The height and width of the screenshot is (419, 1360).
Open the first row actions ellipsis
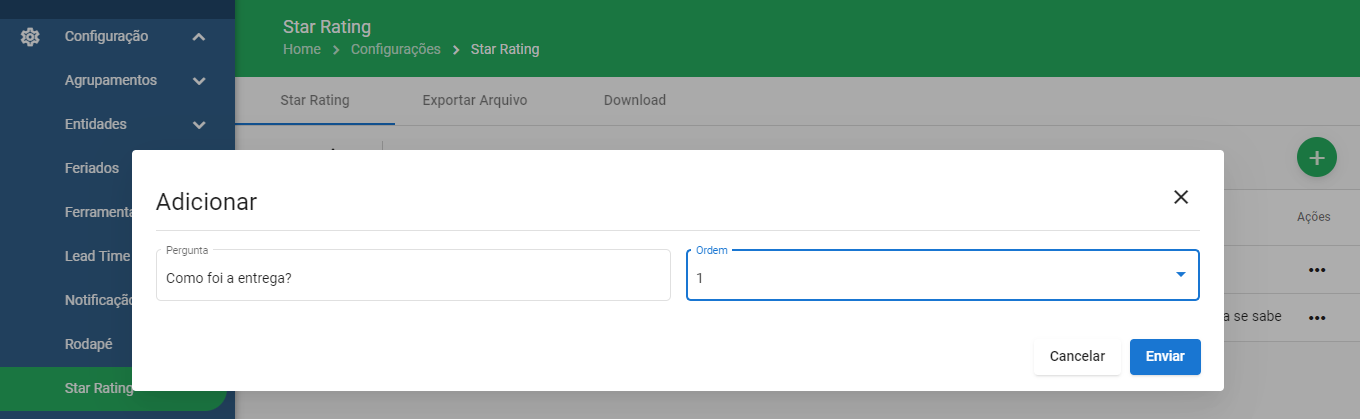(x=1317, y=270)
